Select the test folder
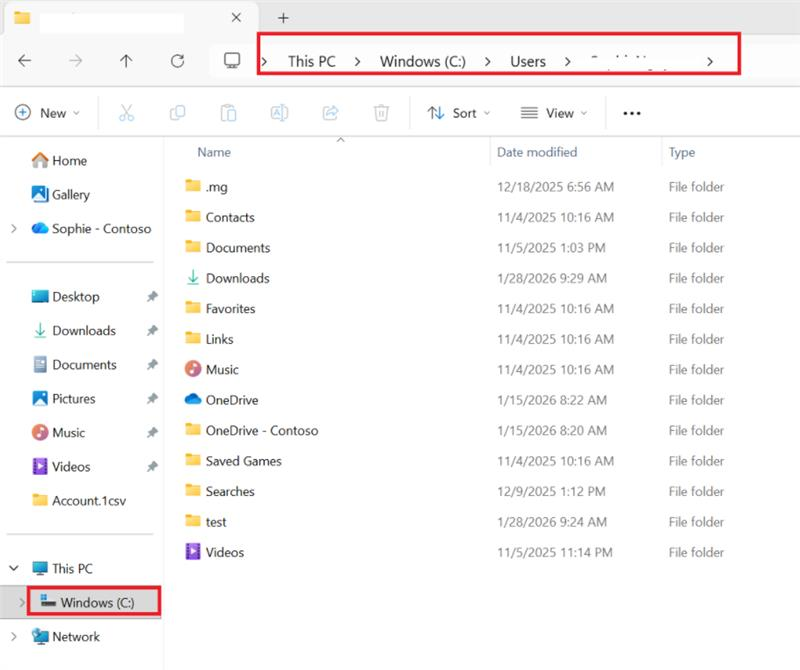 click(205, 522)
